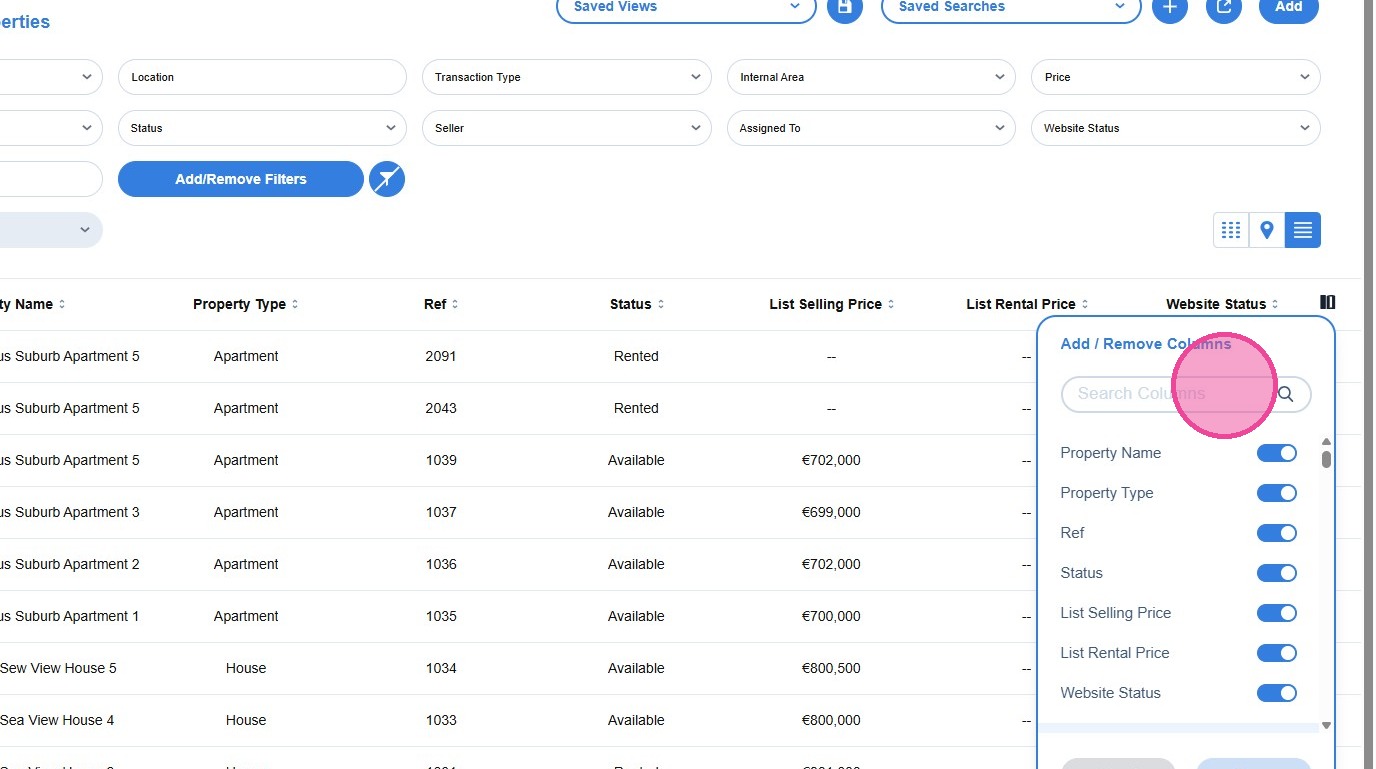
Task: Sort by the Ref column arrows
Action: [455, 304]
